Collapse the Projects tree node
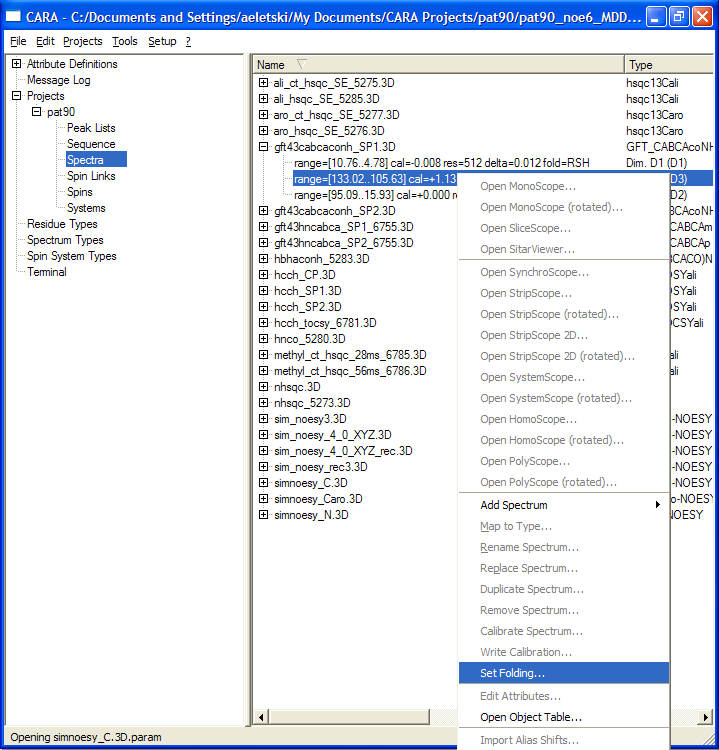 17,96
